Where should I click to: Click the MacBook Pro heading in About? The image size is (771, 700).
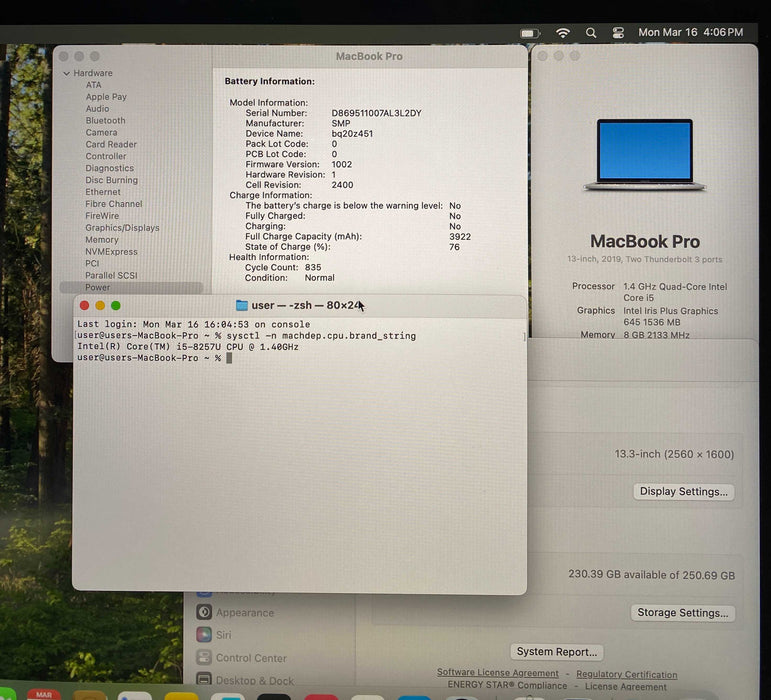pyautogui.click(x=645, y=241)
